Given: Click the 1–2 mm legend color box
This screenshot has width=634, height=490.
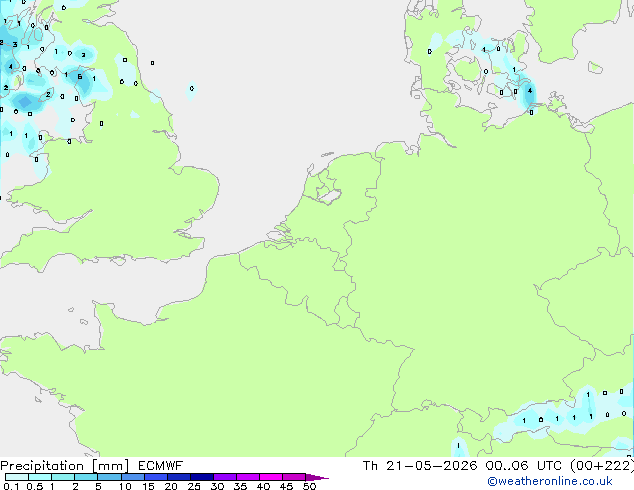Looking at the screenshot, I should (x=63, y=477).
